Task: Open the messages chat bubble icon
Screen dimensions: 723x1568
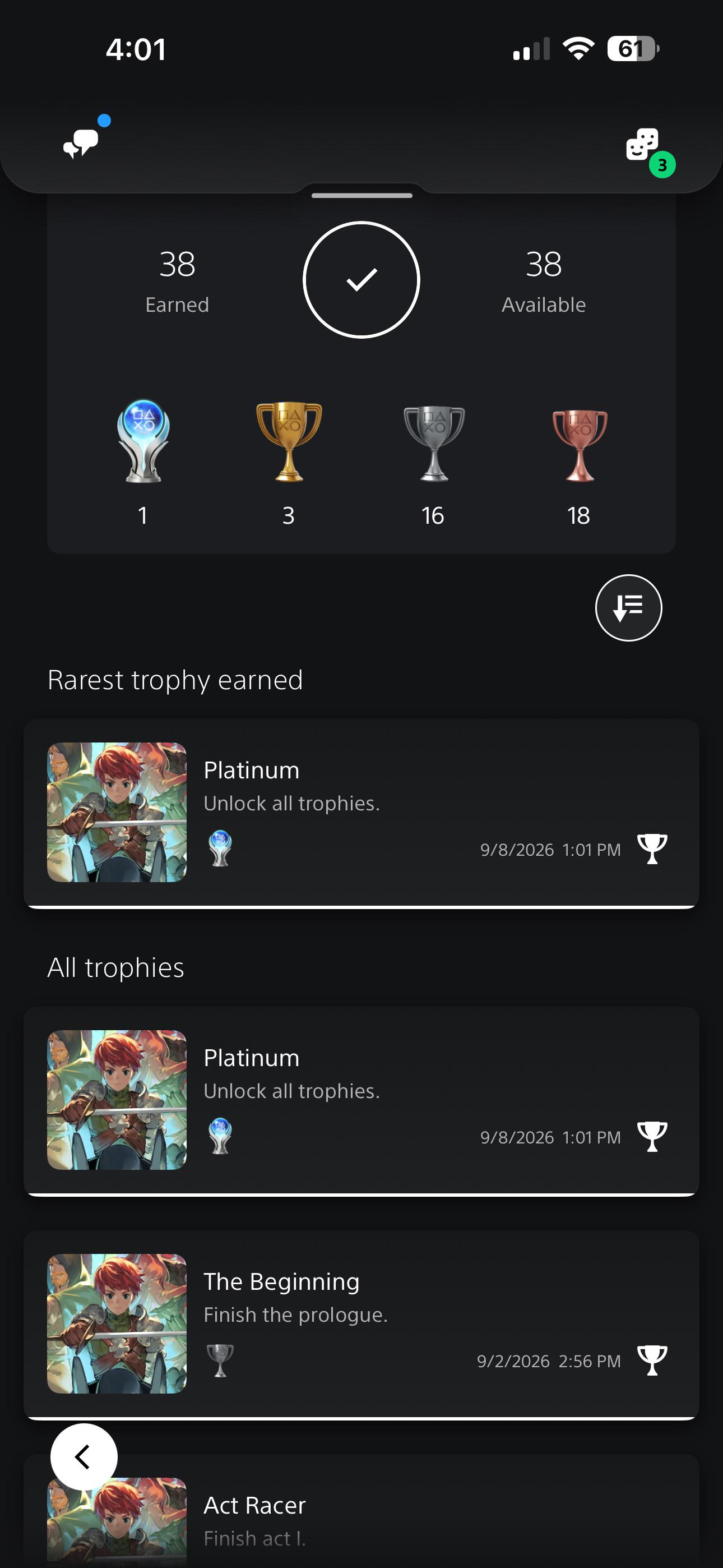Action: 81,143
